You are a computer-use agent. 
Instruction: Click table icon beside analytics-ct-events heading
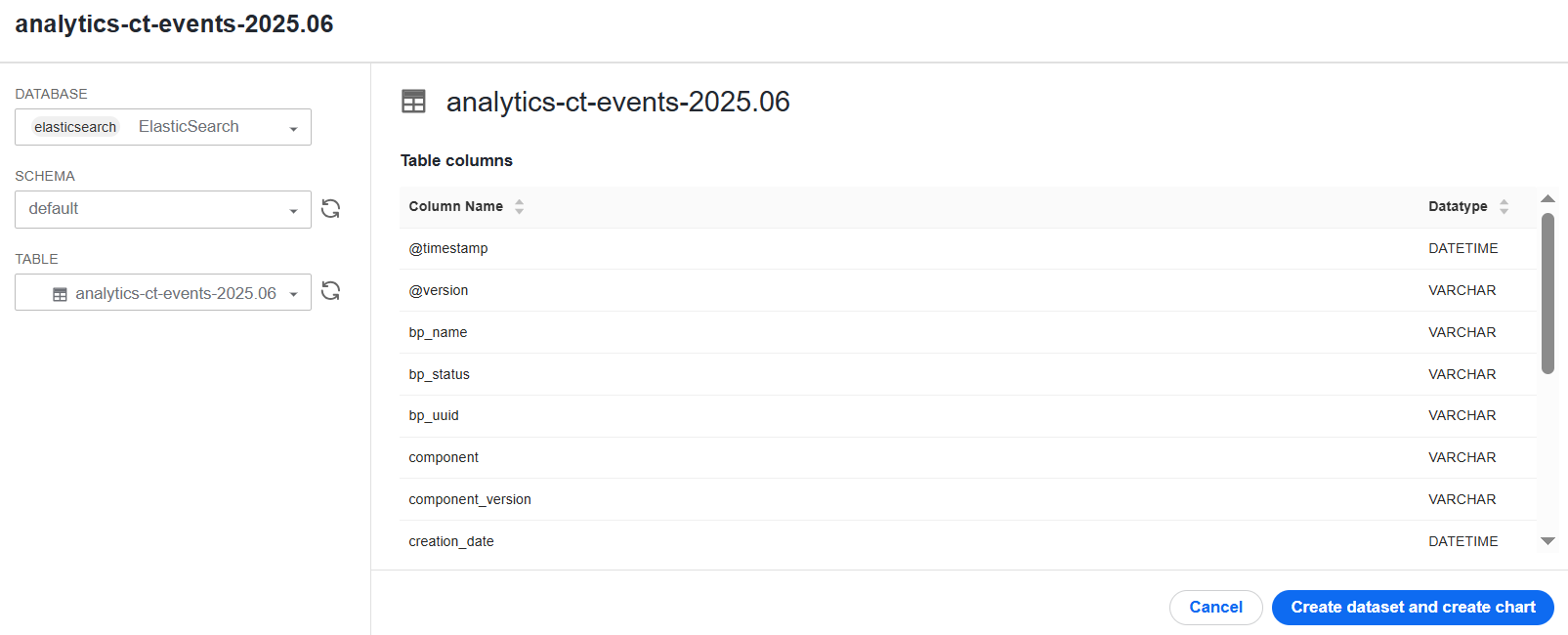point(414,102)
